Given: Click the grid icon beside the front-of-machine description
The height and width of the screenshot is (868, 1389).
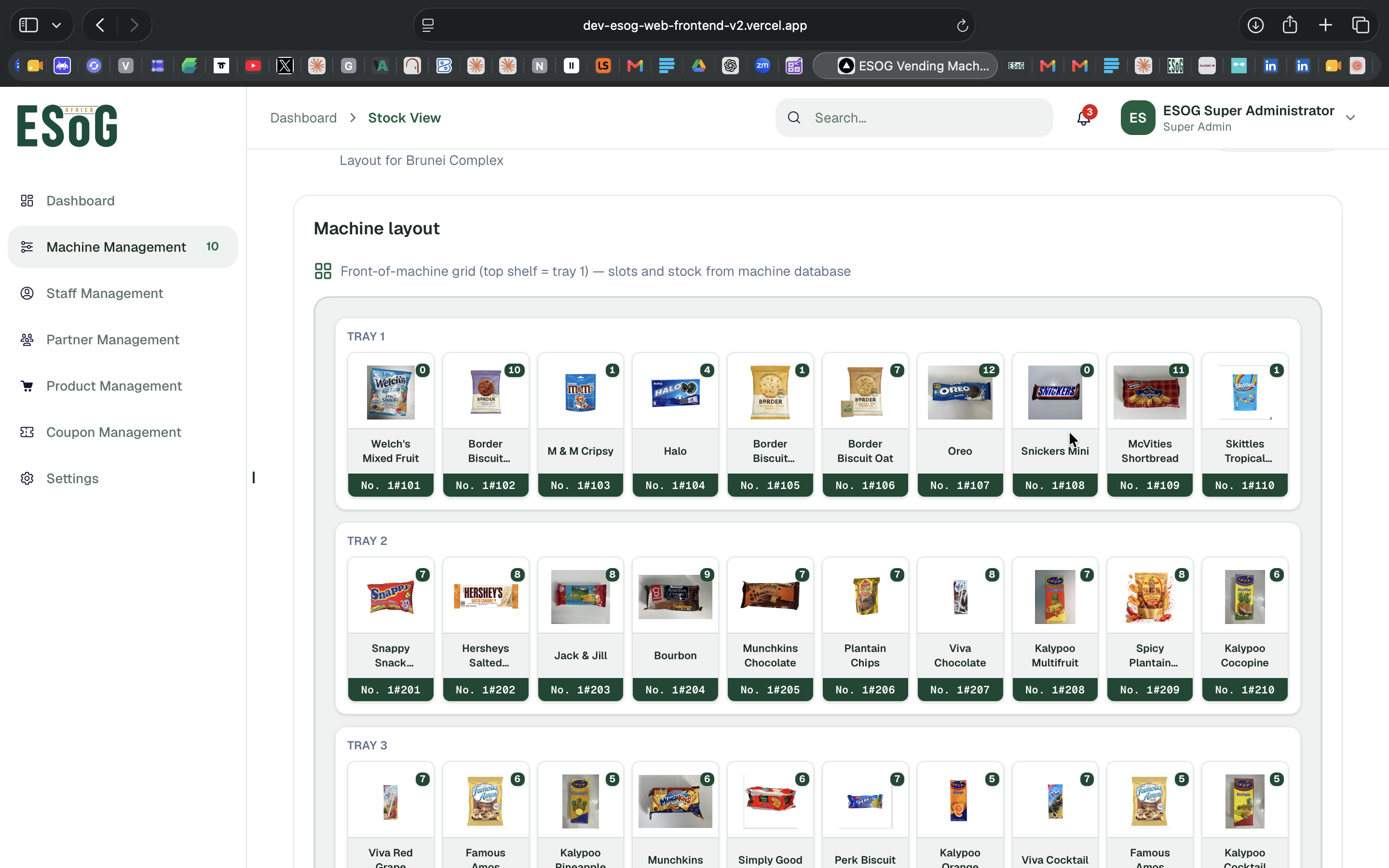Looking at the screenshot, I should [x=323, y=271].
